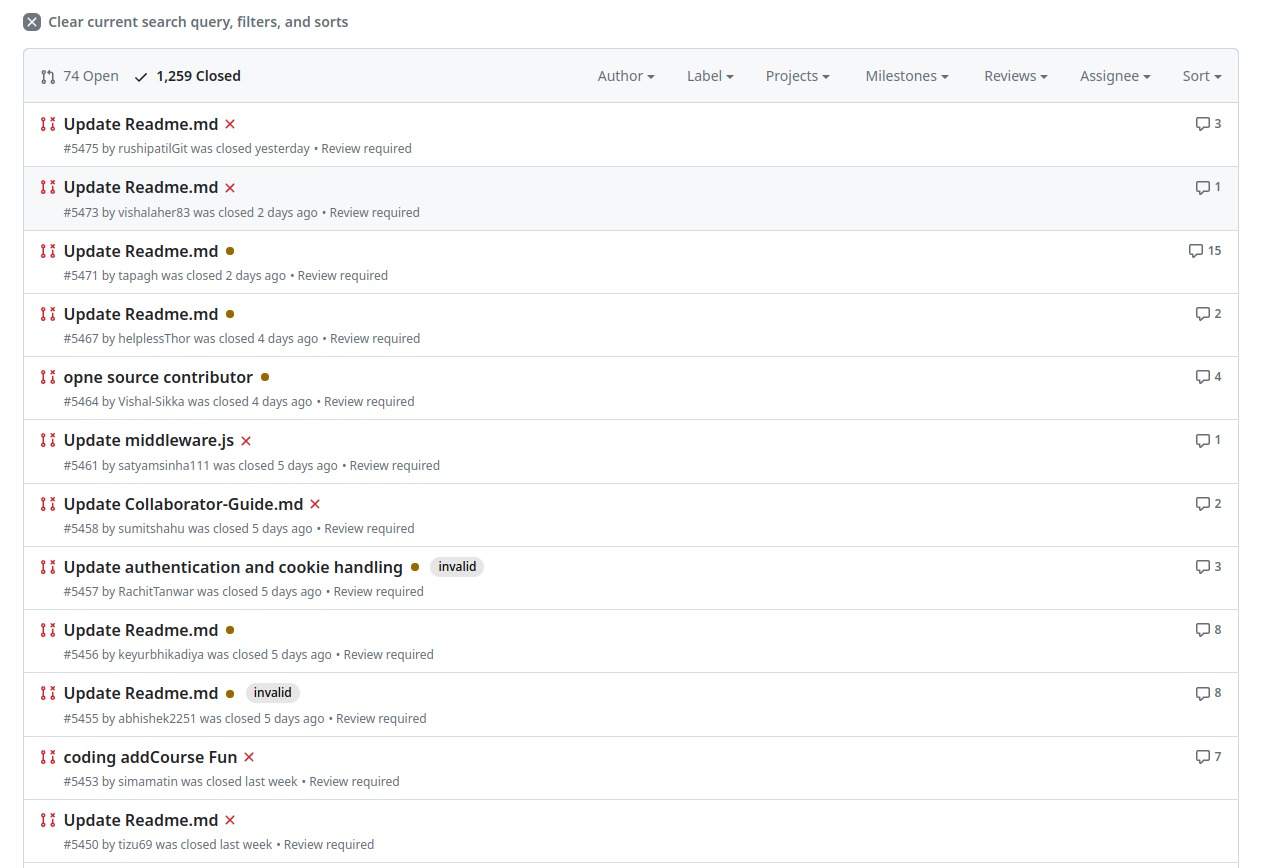Click pending status dot on opne source contributor
This screenshot has height=868, width=1276.
point(265,377)
